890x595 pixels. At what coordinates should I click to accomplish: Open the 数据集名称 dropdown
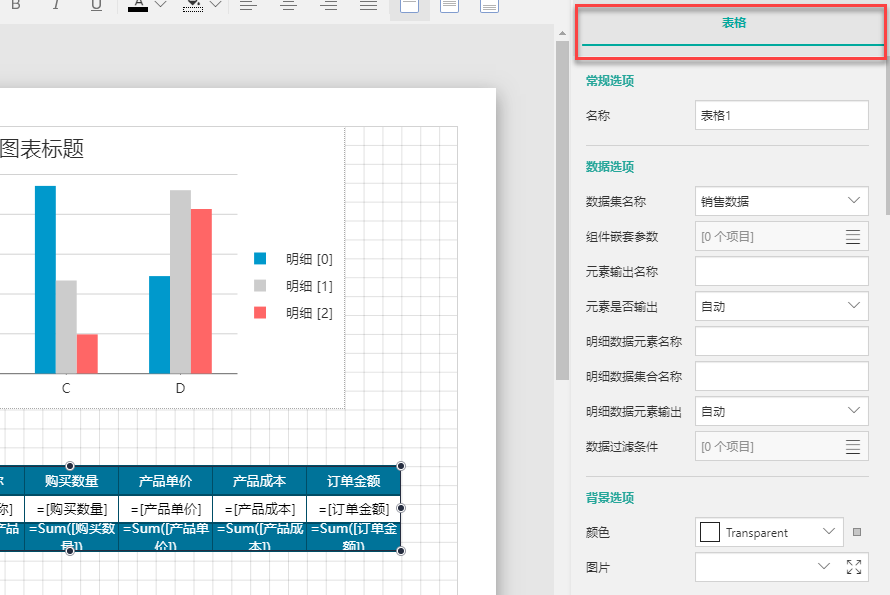point(781,201)
